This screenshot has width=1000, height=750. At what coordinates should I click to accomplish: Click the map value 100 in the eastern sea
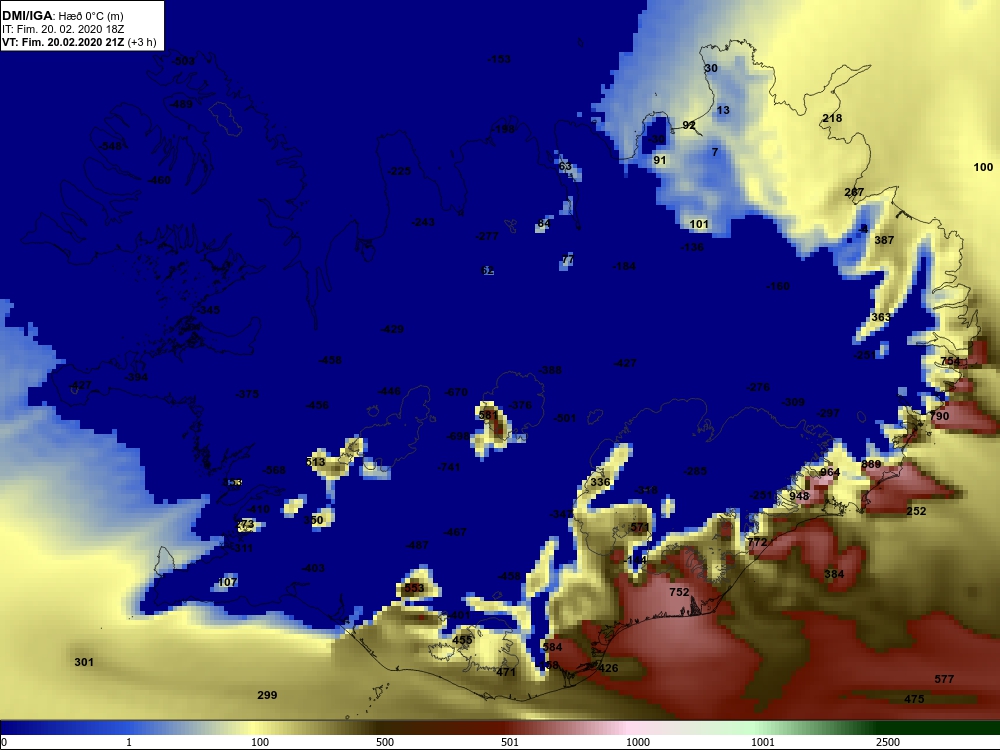click(983, 167)
